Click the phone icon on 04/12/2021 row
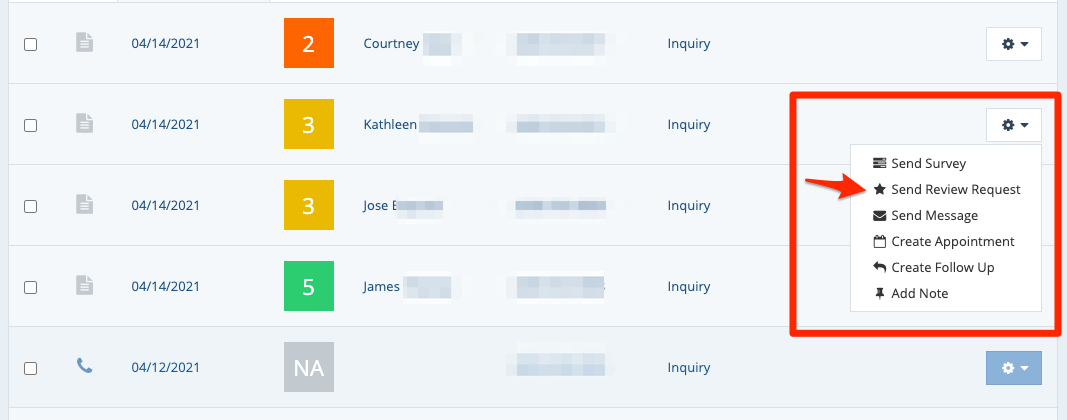 (x=85, y=368)
